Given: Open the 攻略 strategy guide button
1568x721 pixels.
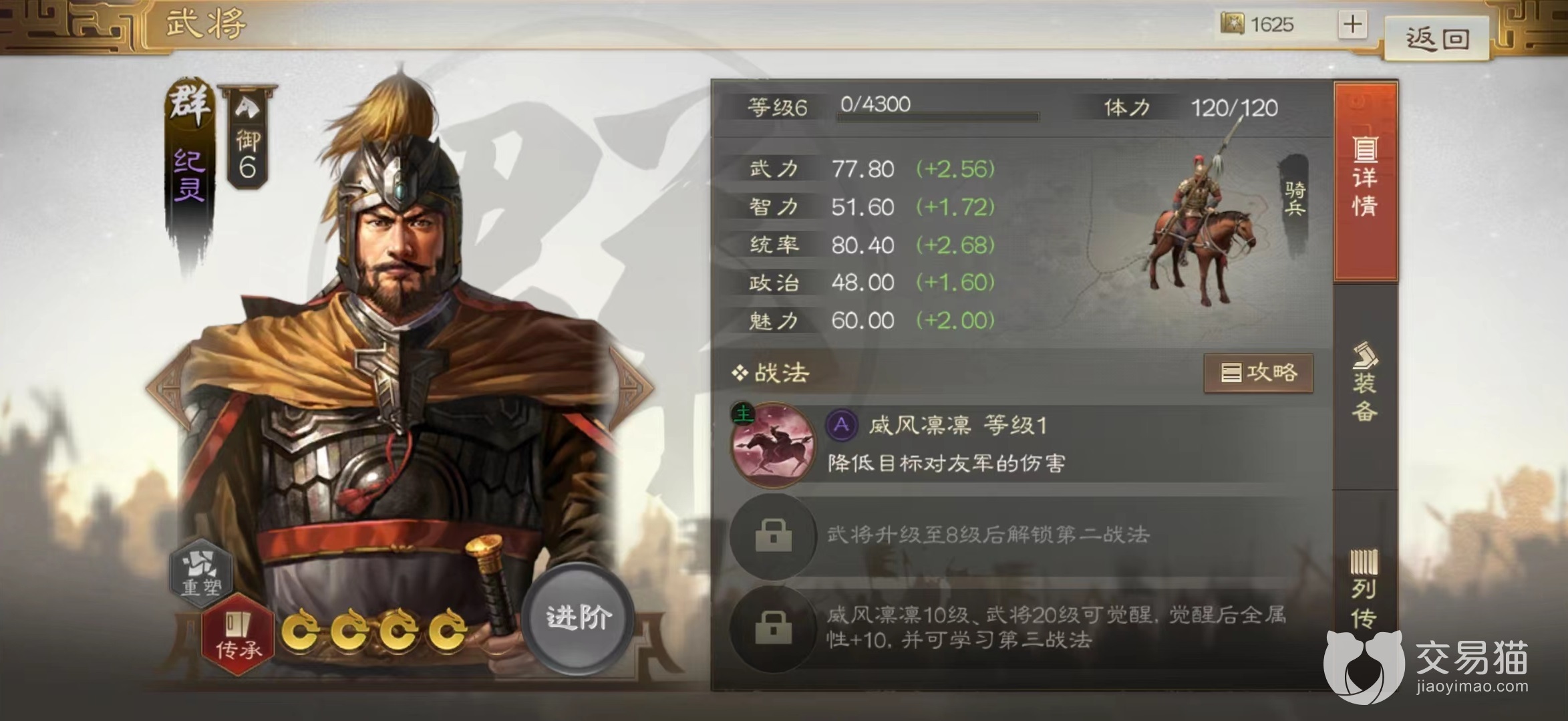Looking at the screenshot, I should [1259, 373].
